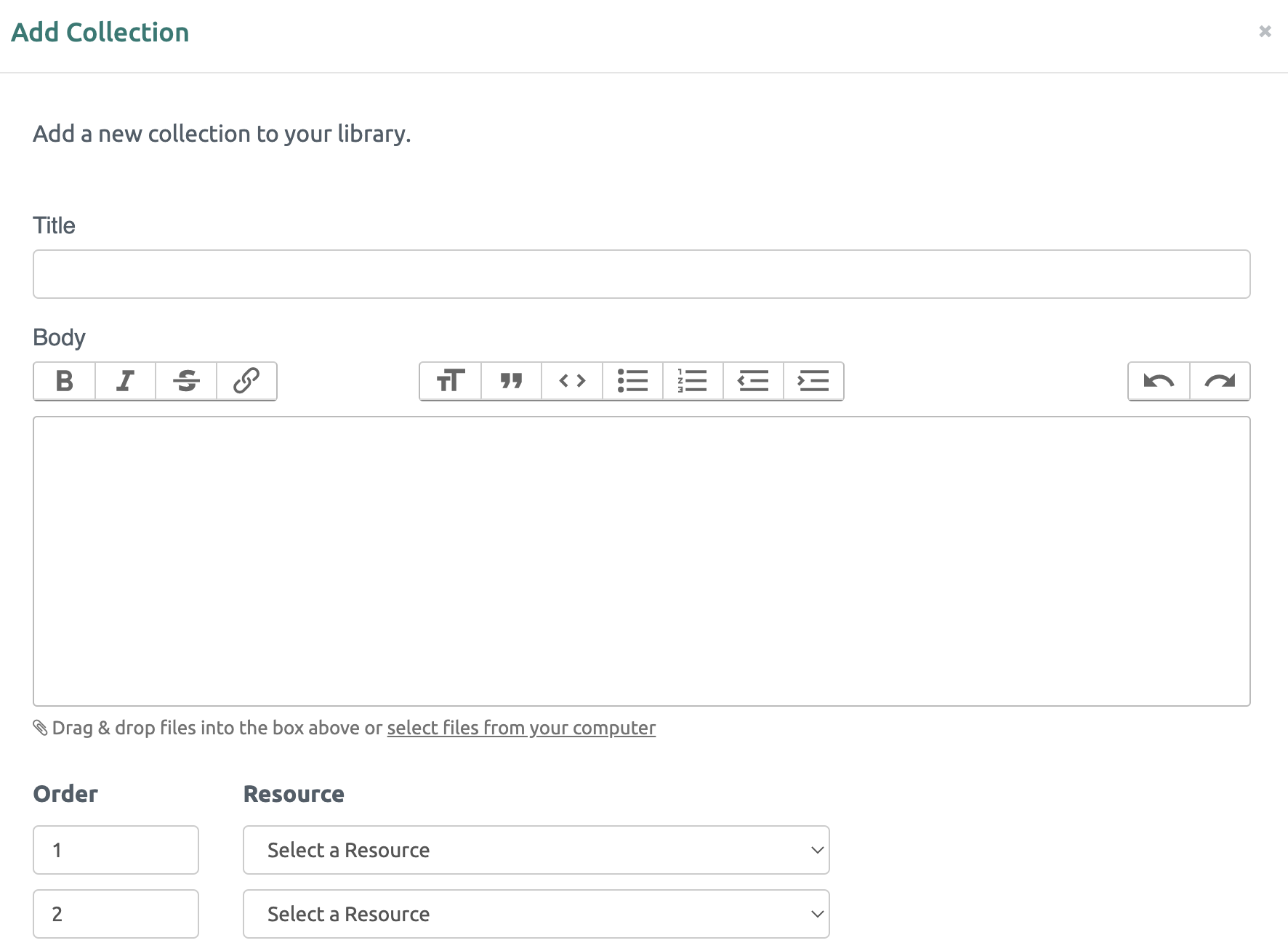Close the Add Collection dialog
1288x951 pixels.
[x=1265, y=31]
